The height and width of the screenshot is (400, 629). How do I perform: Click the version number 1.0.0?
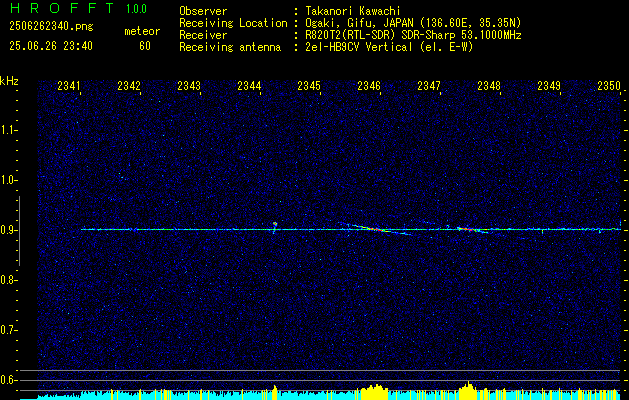pyautogui.click(x=136, y=9)
